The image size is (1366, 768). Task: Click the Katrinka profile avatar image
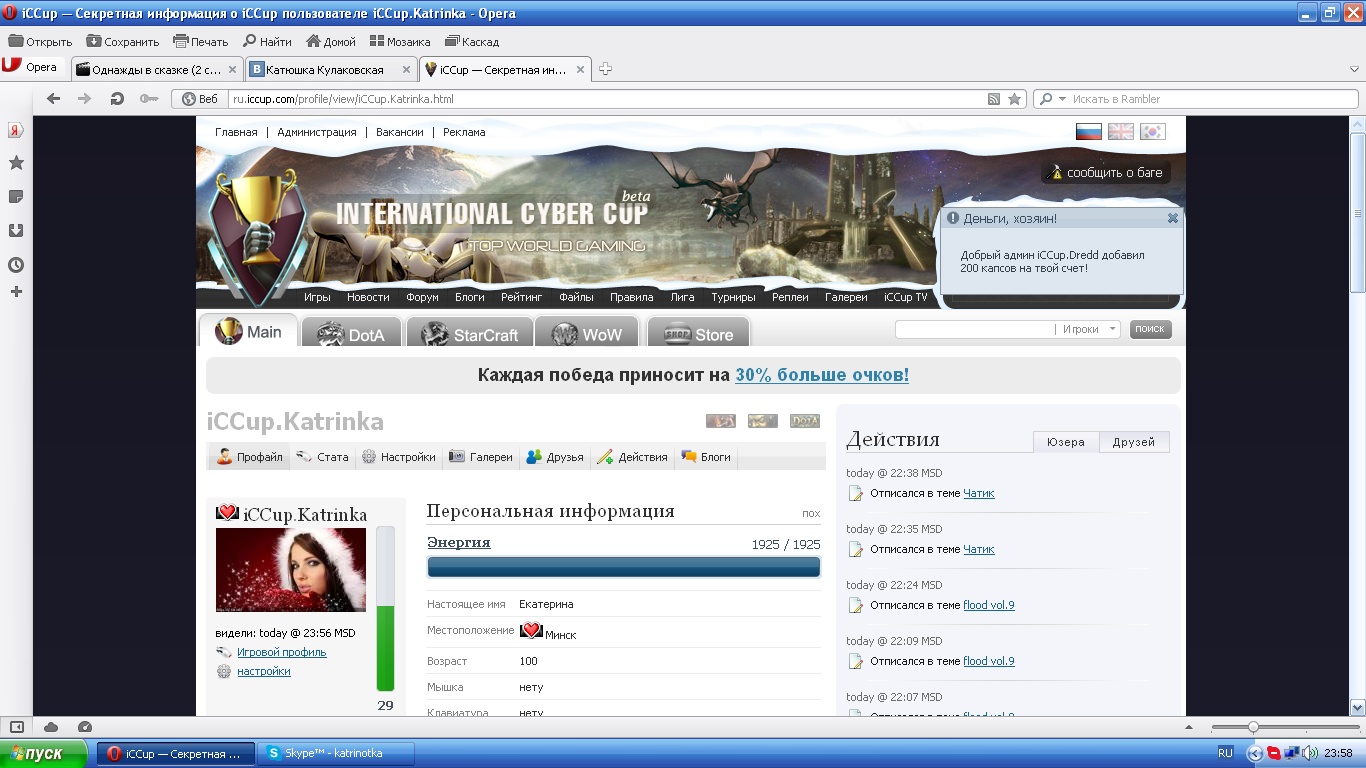(291, 569)
